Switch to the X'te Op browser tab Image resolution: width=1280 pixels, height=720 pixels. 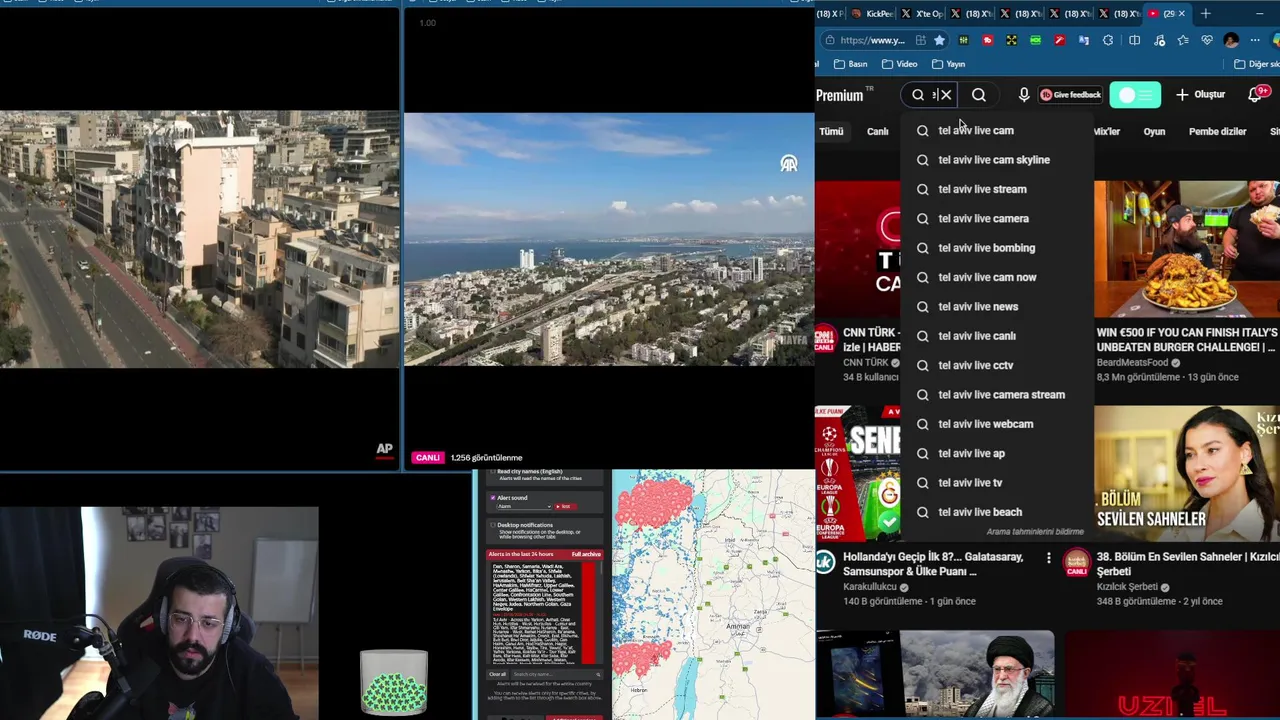[922, 13]
